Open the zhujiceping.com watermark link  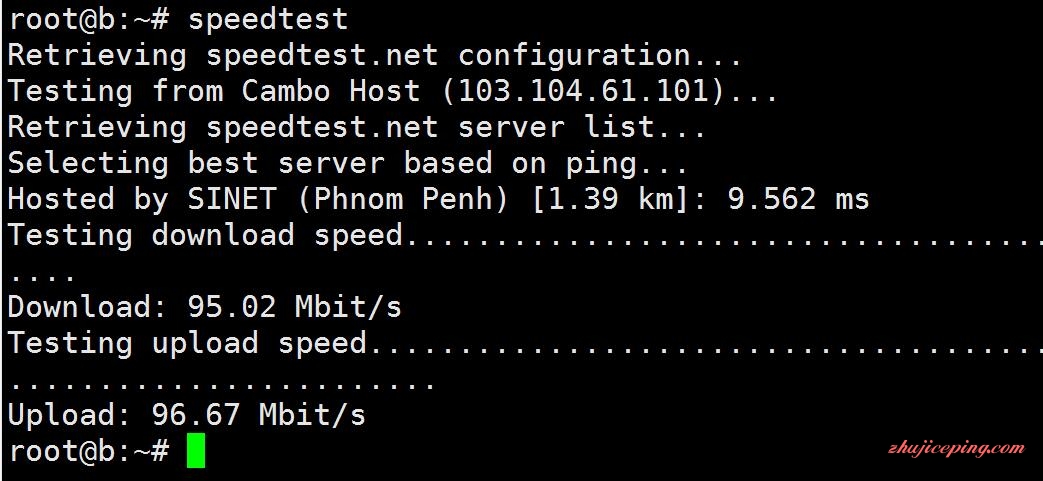coord(956,449)
